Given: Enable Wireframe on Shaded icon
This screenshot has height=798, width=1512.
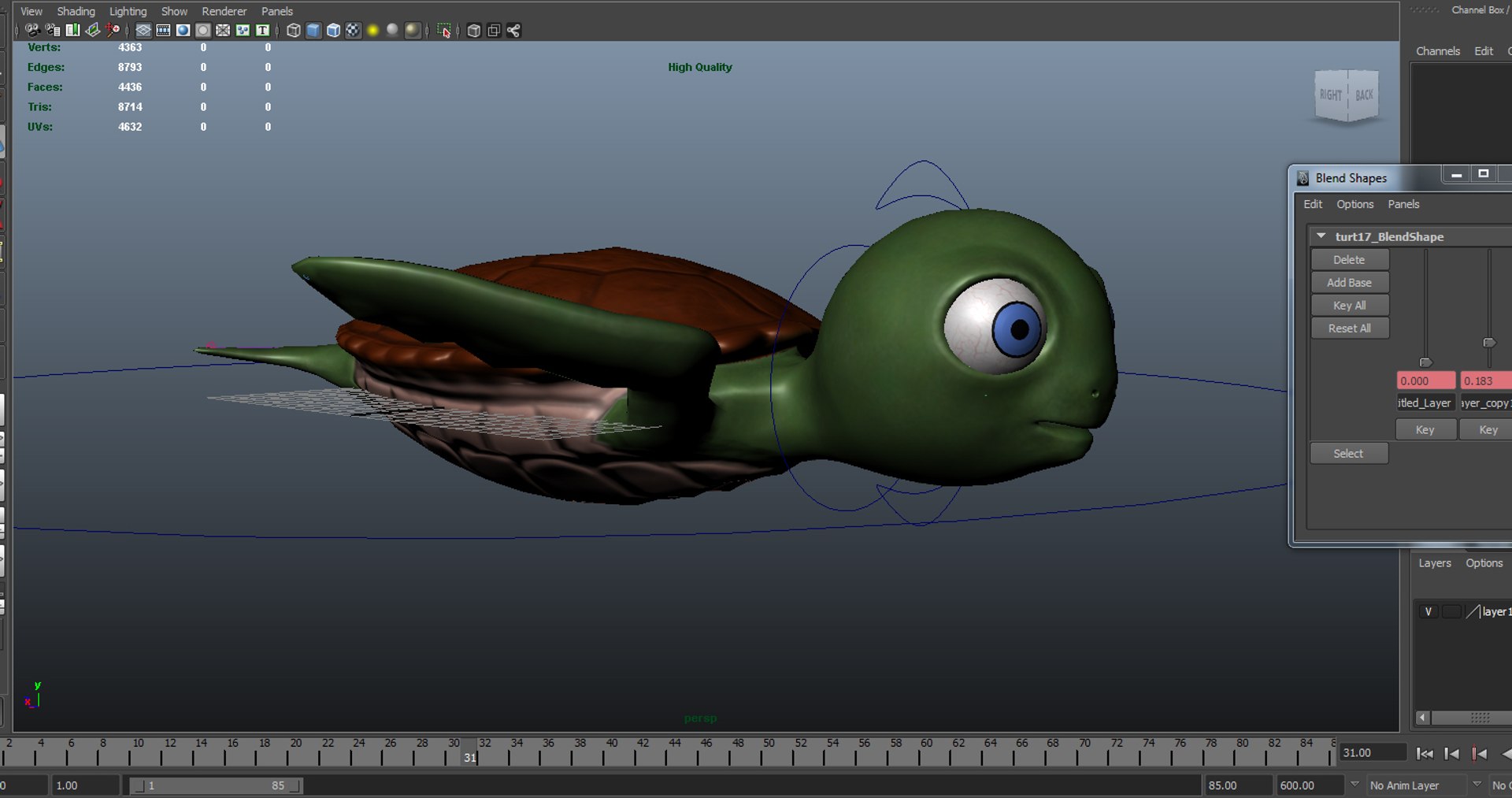Looking at the screenshot, I should click(333, 30).
